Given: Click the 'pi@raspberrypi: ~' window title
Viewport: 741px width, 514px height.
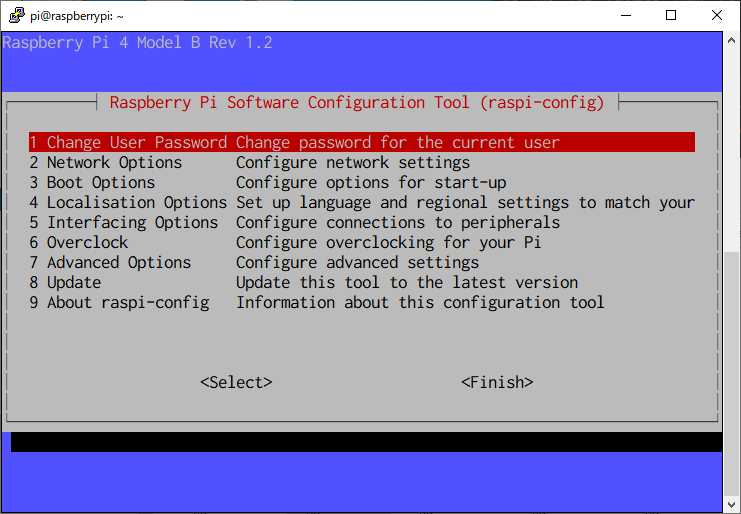Looking at the screenshot, I should (77, 16).
